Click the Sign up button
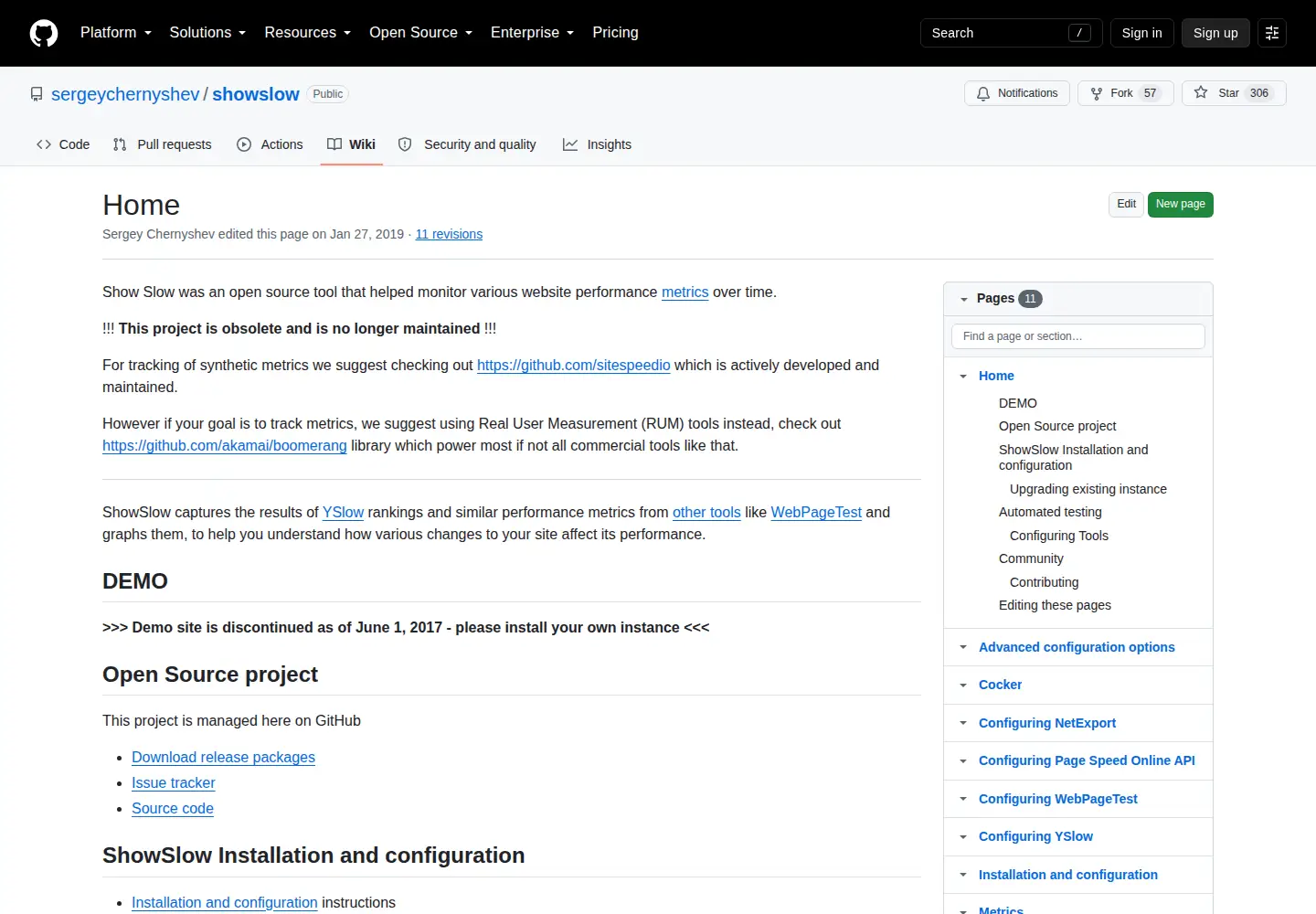The image size is (1316, 914). click(x=1215, y=33)
